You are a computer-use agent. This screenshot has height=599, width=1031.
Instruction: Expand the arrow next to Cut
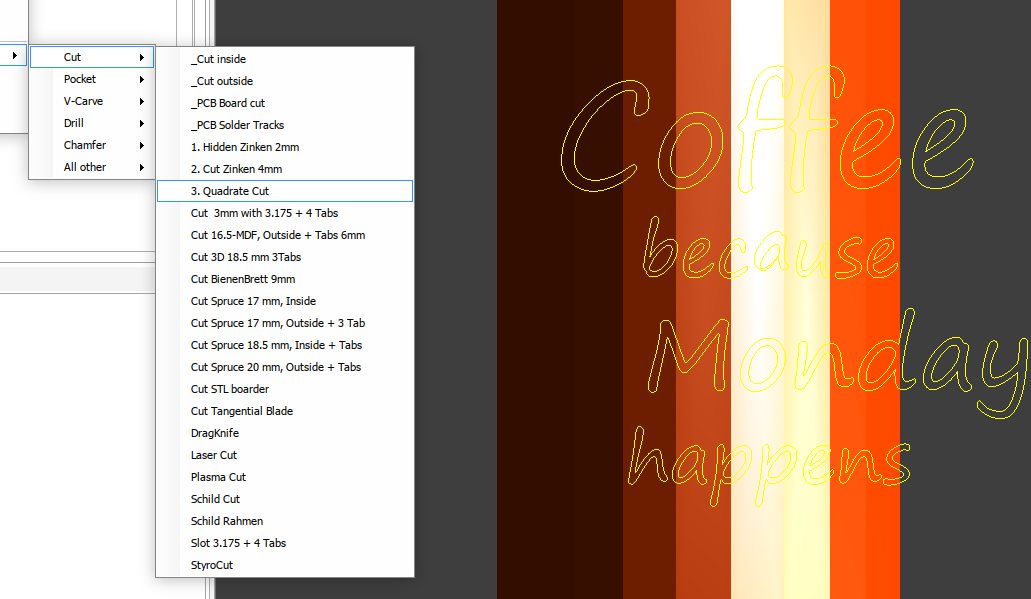tap(141, 57)
